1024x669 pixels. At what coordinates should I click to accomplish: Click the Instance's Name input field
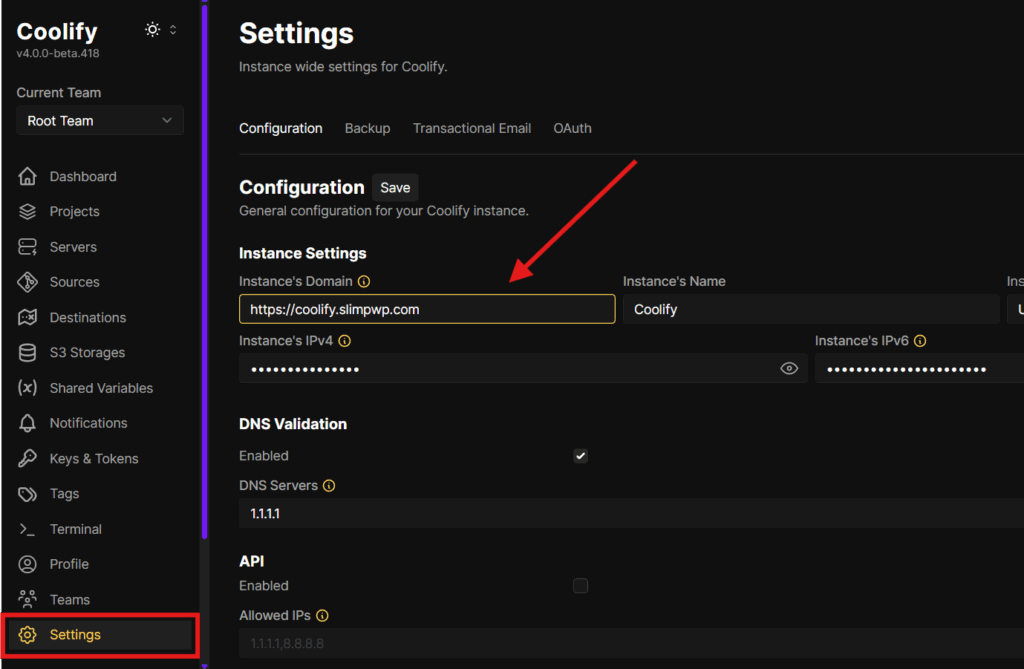[811, 309]
